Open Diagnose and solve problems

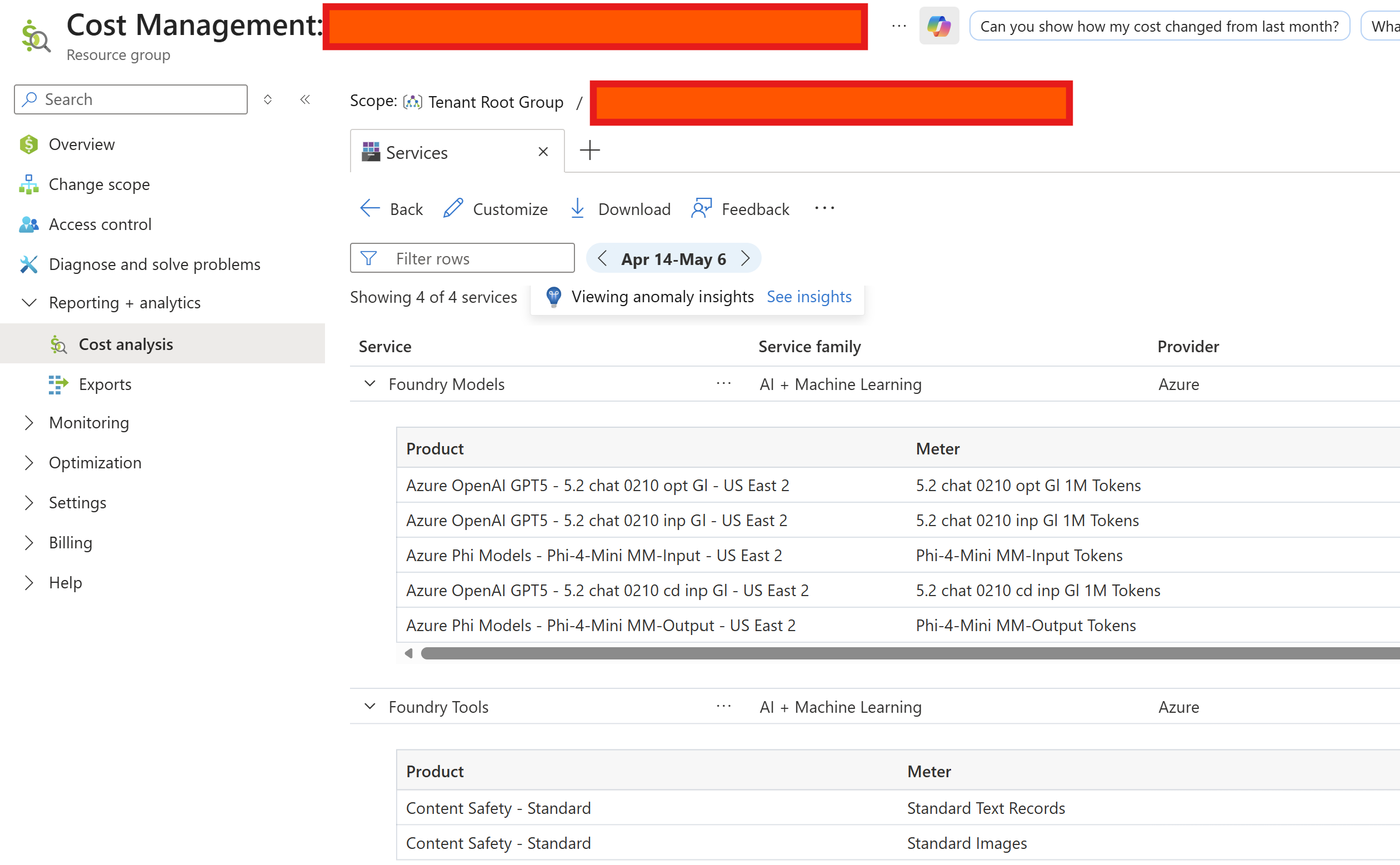tap(154, 264)
